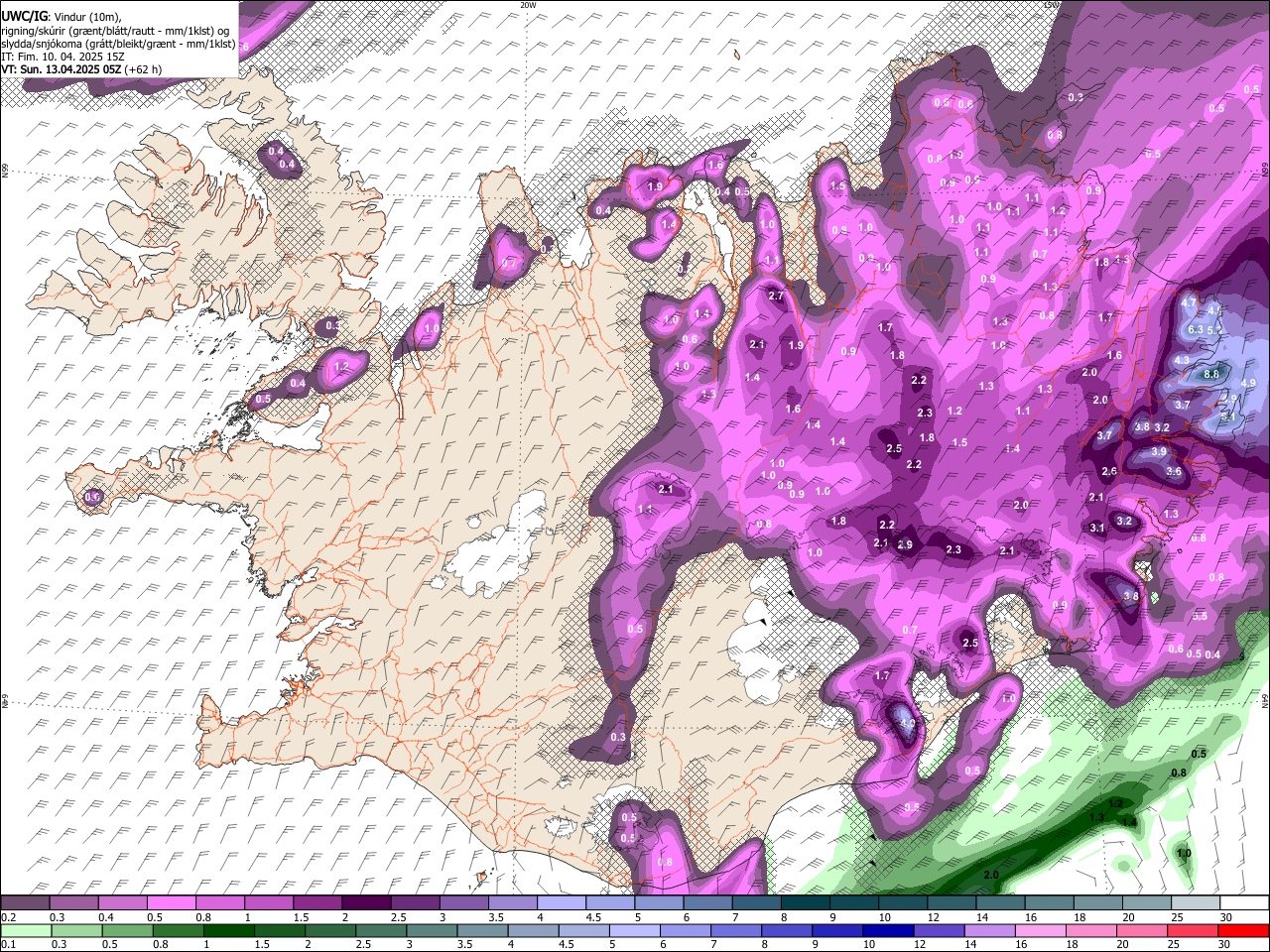Click the 1.2 rain value in dark green band
This screenshot has width=1270, height=952.
1115,803
